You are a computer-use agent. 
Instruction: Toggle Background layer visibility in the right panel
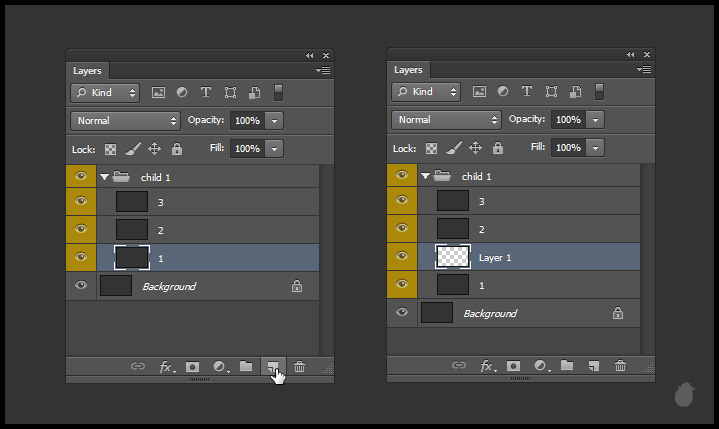402,313
